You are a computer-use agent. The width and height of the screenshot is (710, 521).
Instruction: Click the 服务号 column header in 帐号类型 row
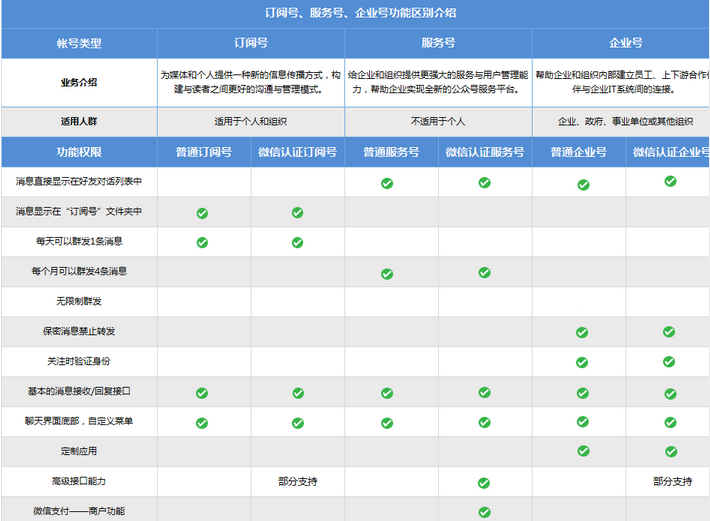click(x=438, y=43)
